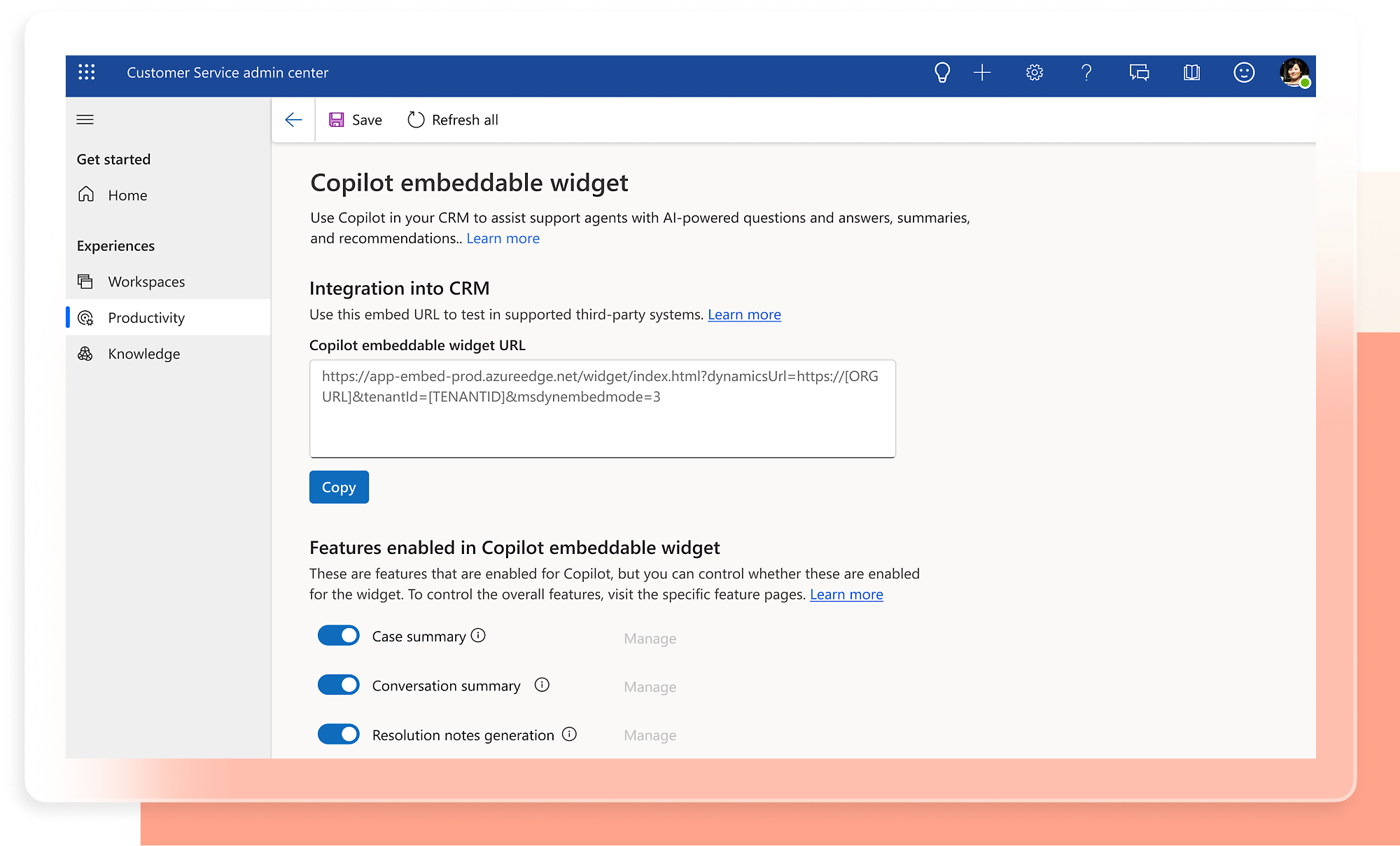The image size is (1400, 846).
Task: Click Manage for Conversation summary
Action: pyautogui.click(x=650, y=686)
